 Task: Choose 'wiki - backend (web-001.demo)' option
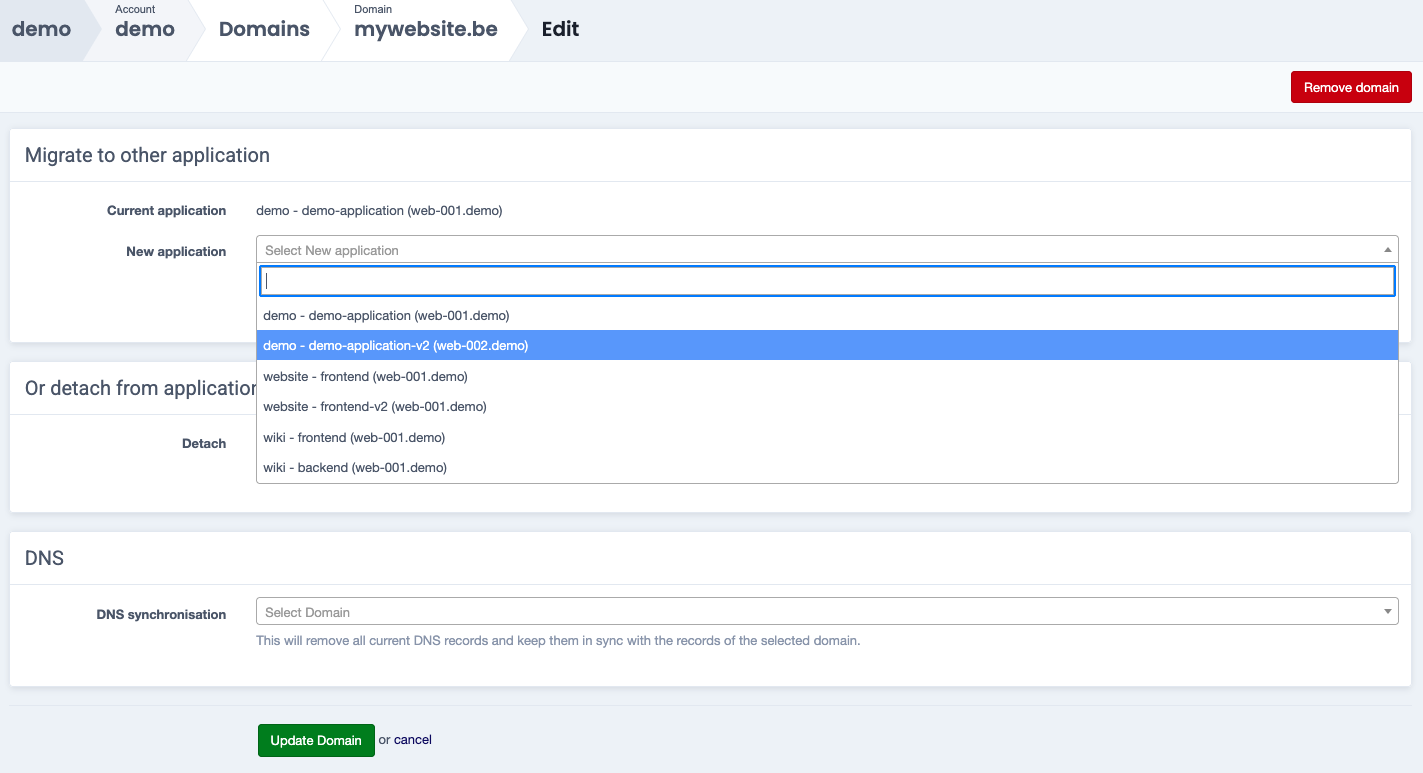coord(354,467)
